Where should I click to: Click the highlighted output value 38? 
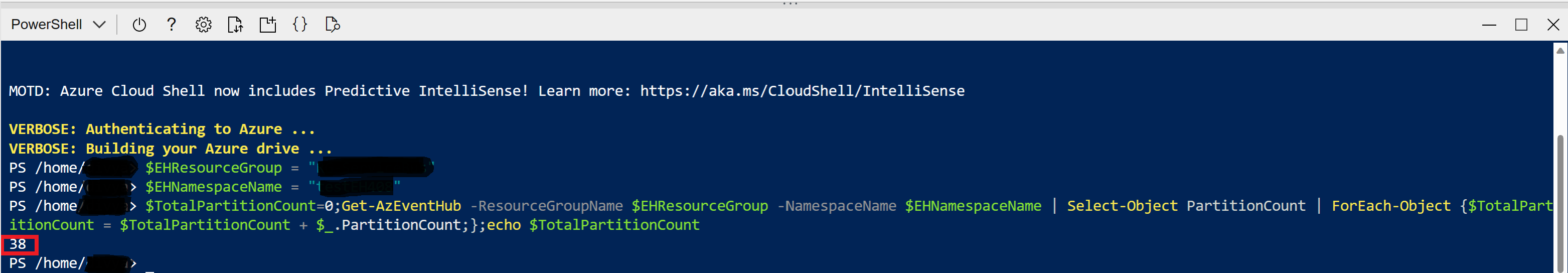(18, 244)
